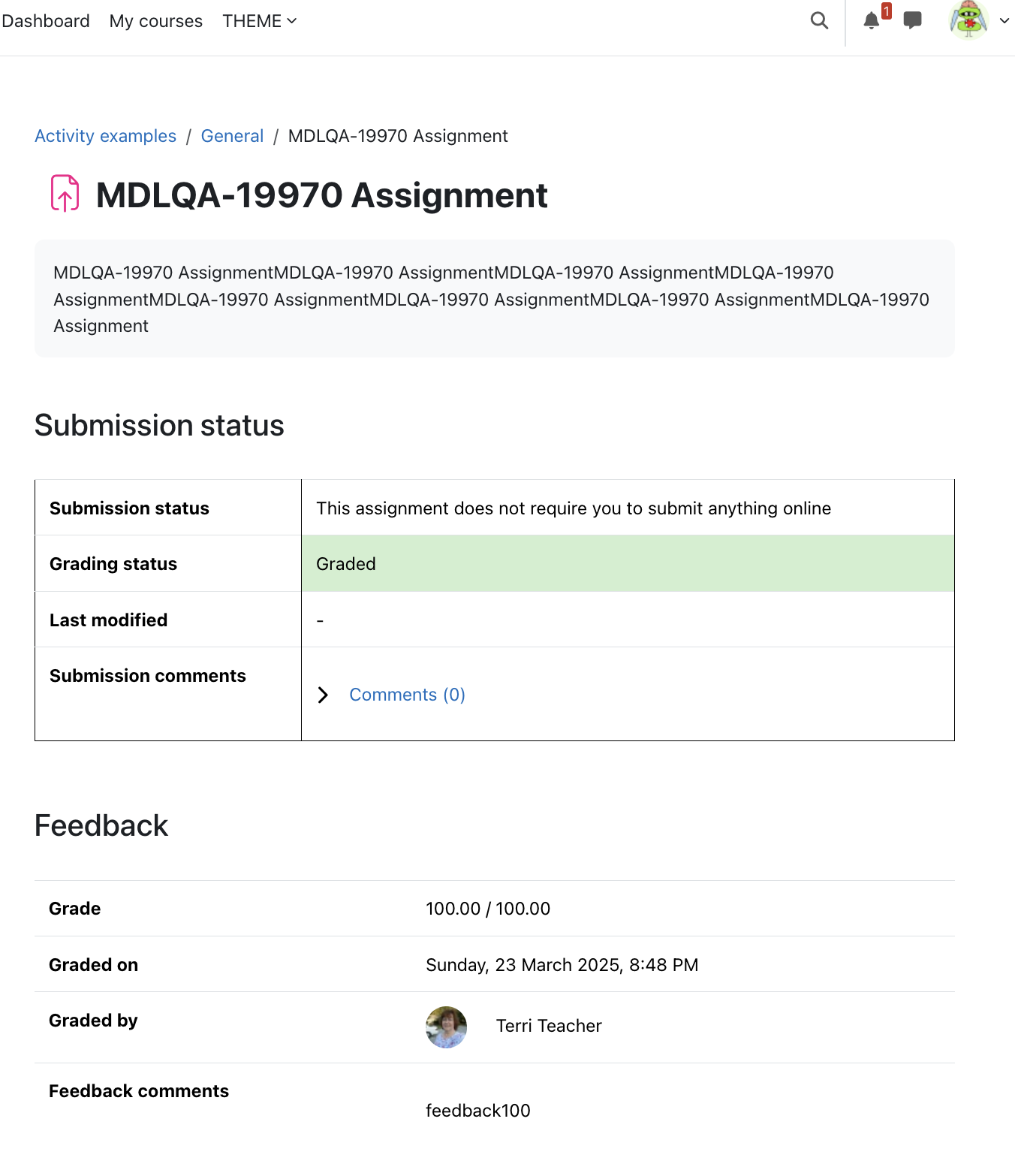The height and width of the screenshot is (1176, 1015).
Task: Click the green Graded status cell
Action: (x=628, y=563)
